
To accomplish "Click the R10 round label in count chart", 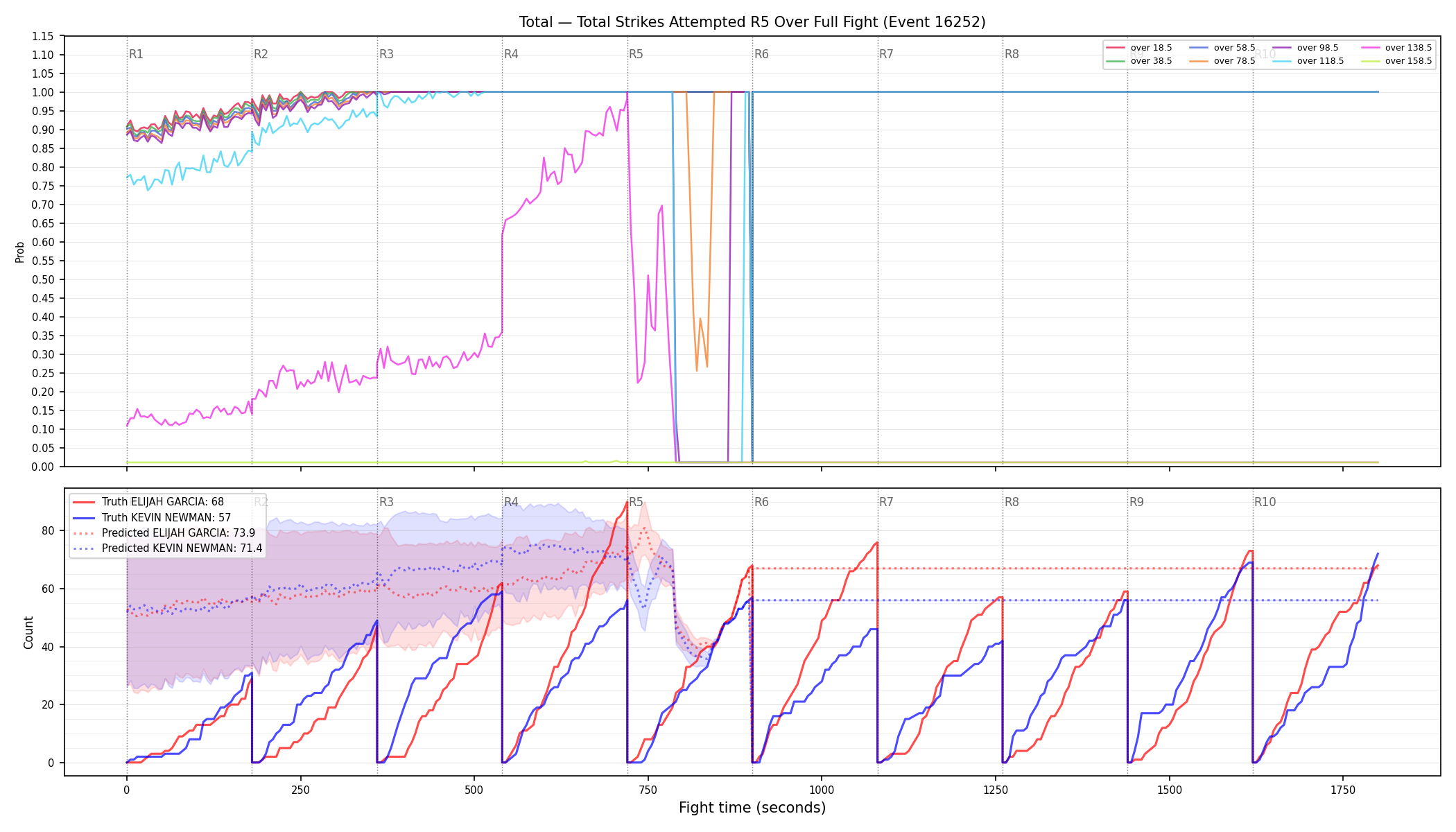I will (x=1265, y=502).
